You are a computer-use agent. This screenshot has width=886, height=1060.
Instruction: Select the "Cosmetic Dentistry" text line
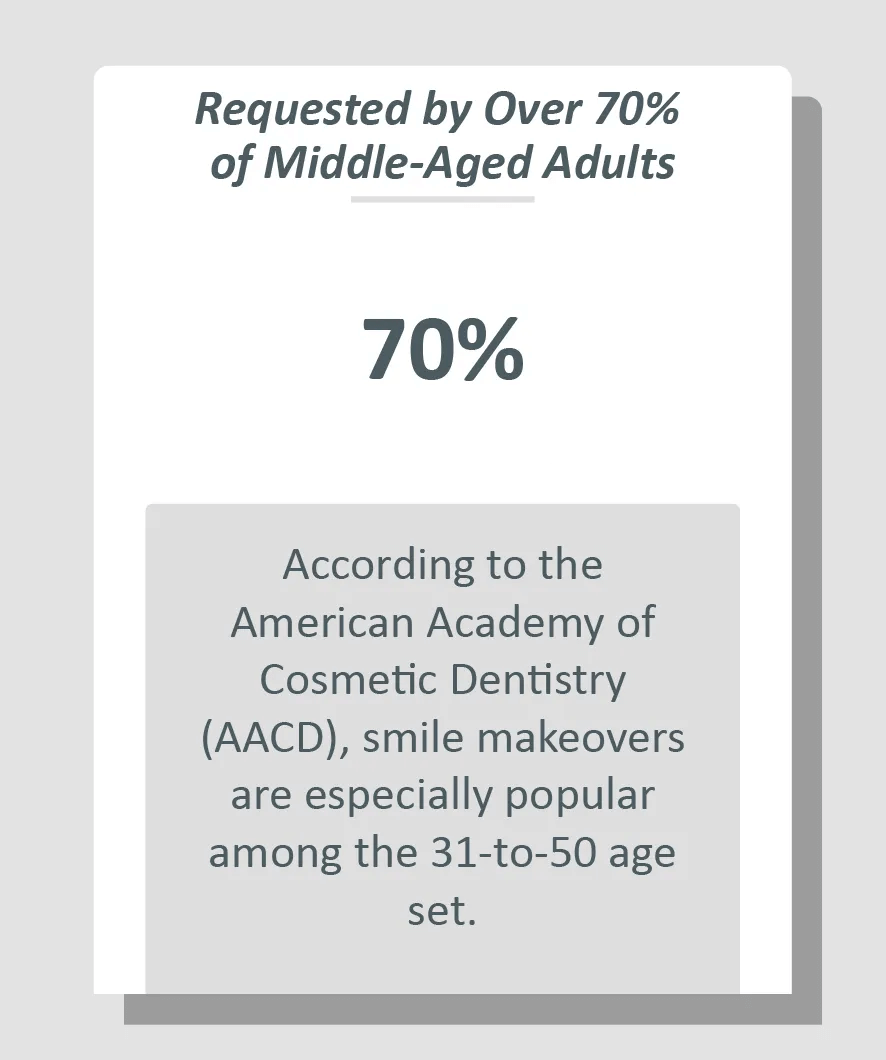click(x=443, y=680)
